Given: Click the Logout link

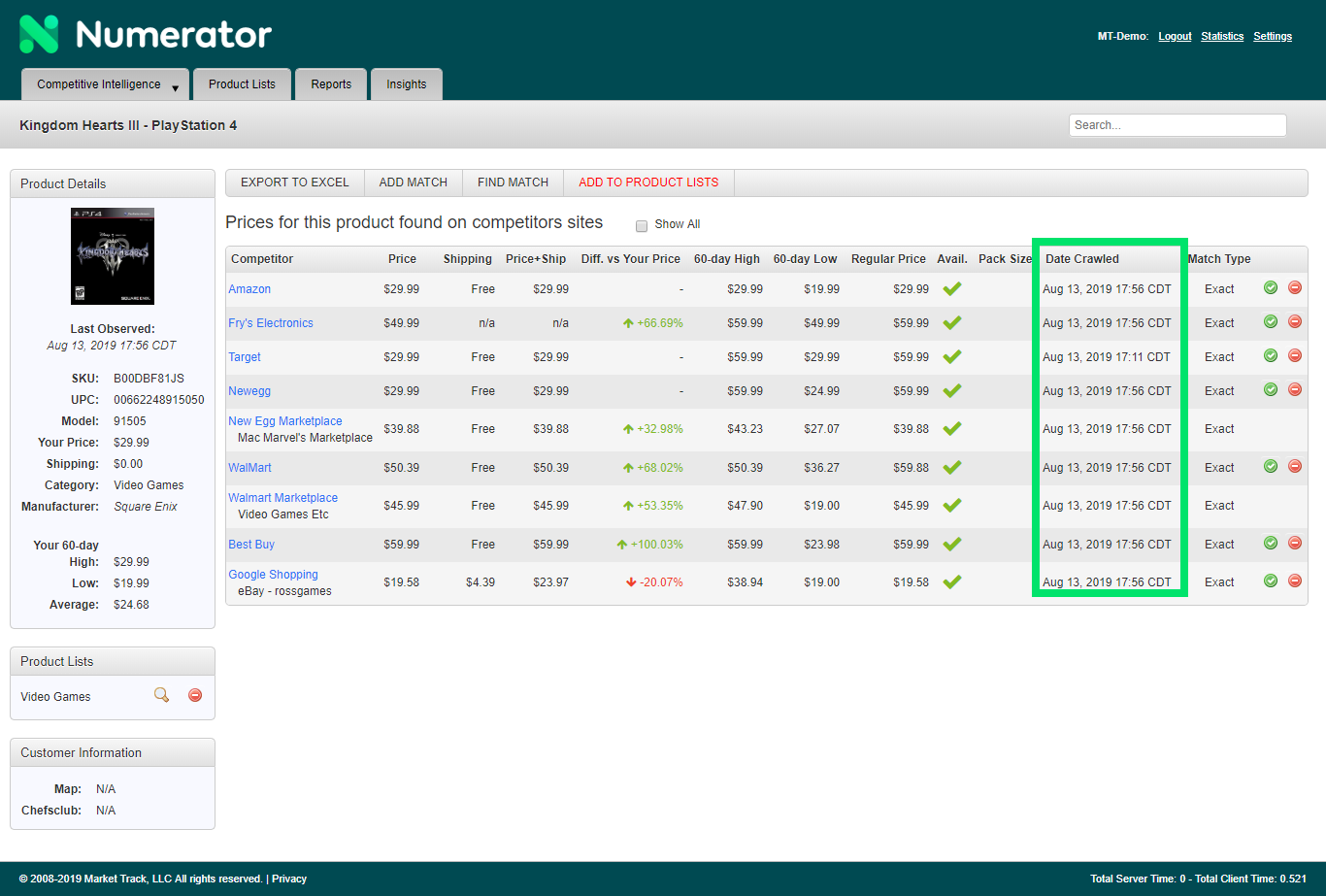Looking at the screenshot, I should pyautogui.click(x=1174, y=36).
